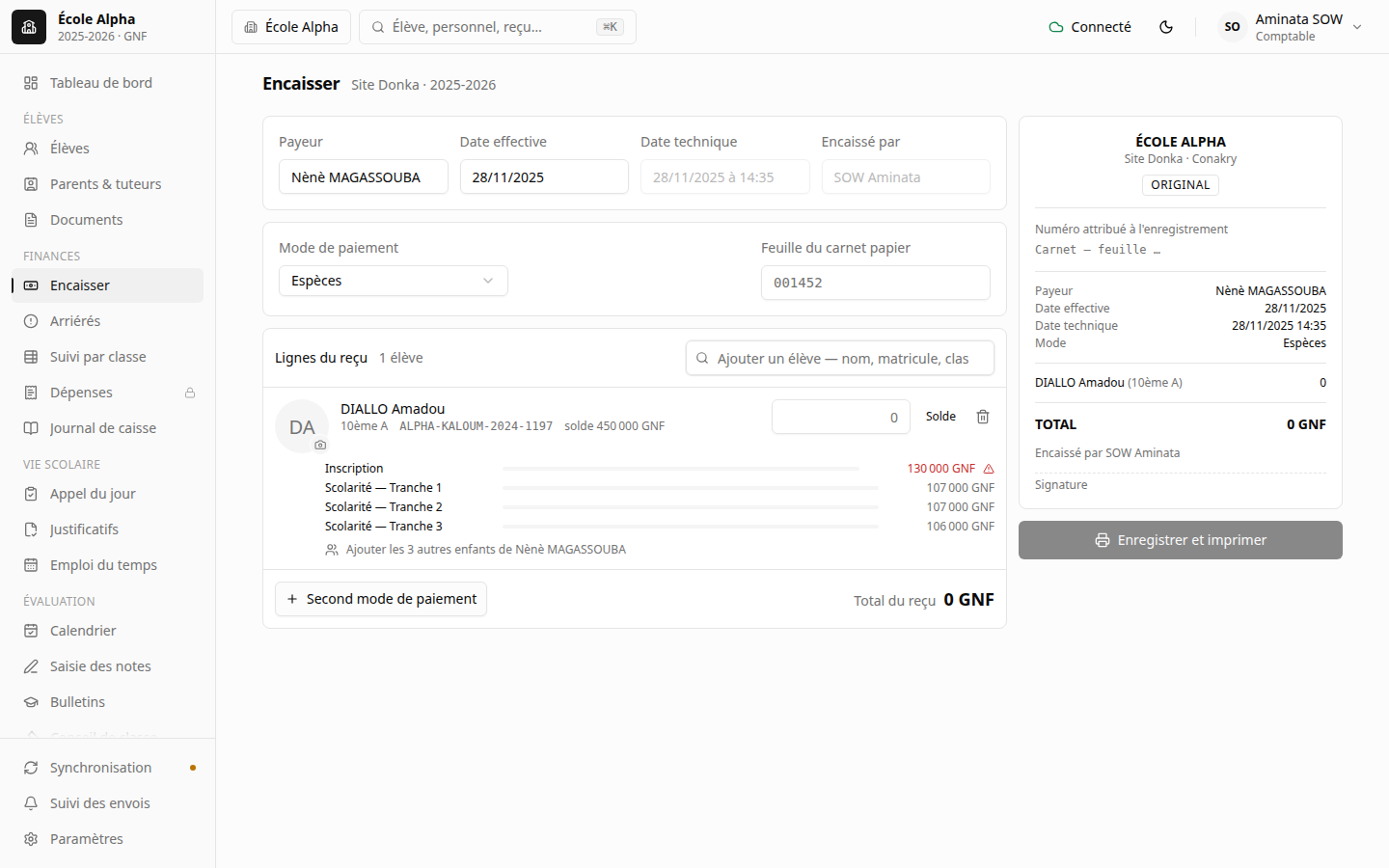The width and height of the screenshot is (1389, 868).
Task: Click Enregistrer et imprimer button
Action: tap(1181, 540)
